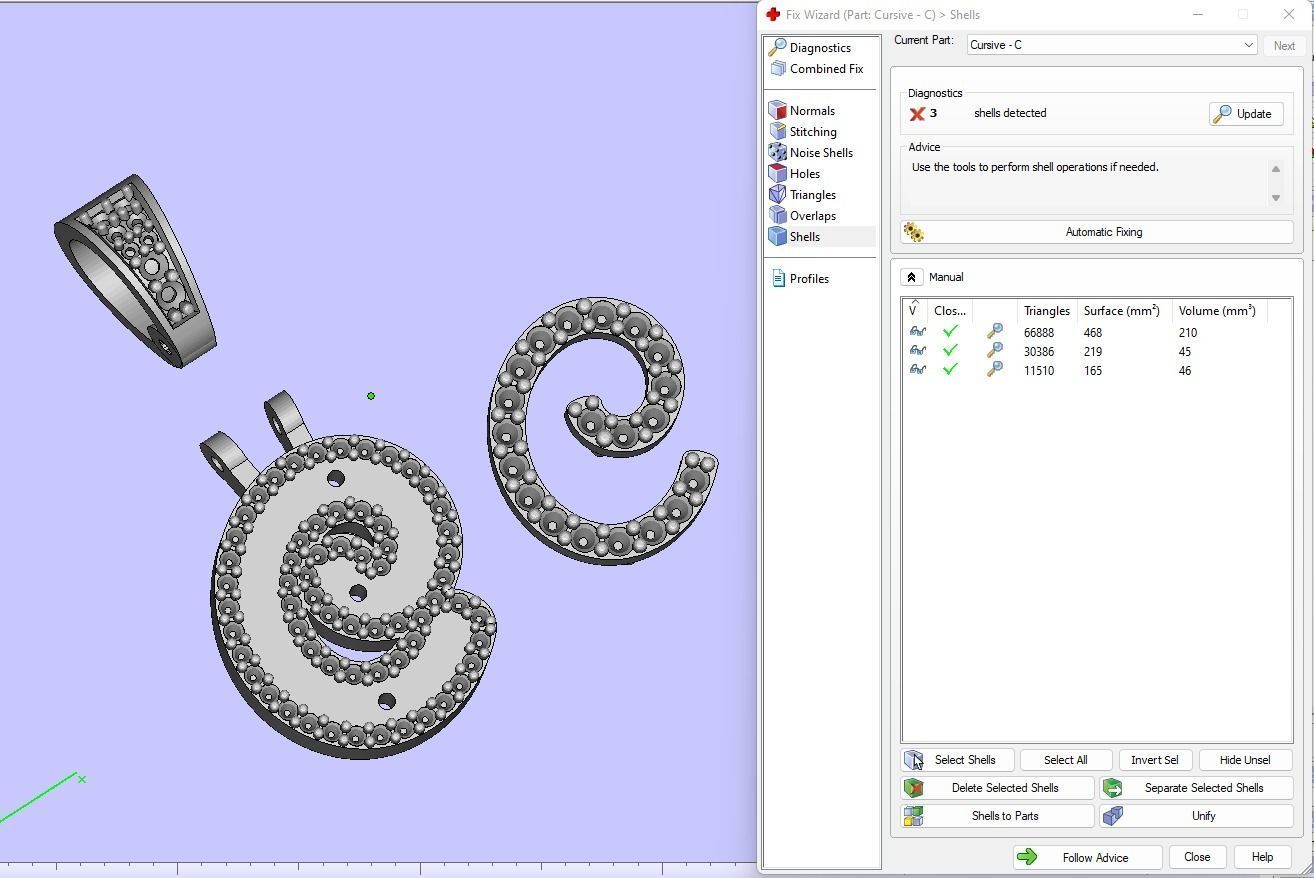Image resolution: width=1314 pixels, height=878 pixels.
Task: Open the Noise Shells page
Action: point(821,153)
